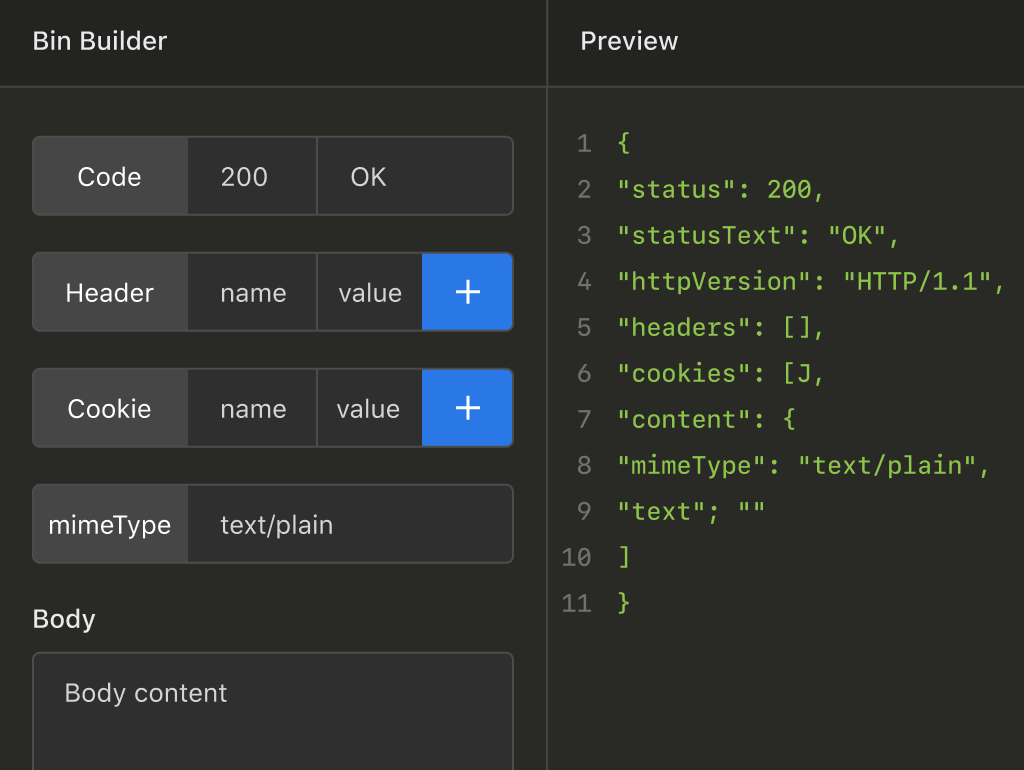Switch to the Preview panel heading
Viewport: 1024px width, 770px height.
pyautogui.click(x=629, y=41)
